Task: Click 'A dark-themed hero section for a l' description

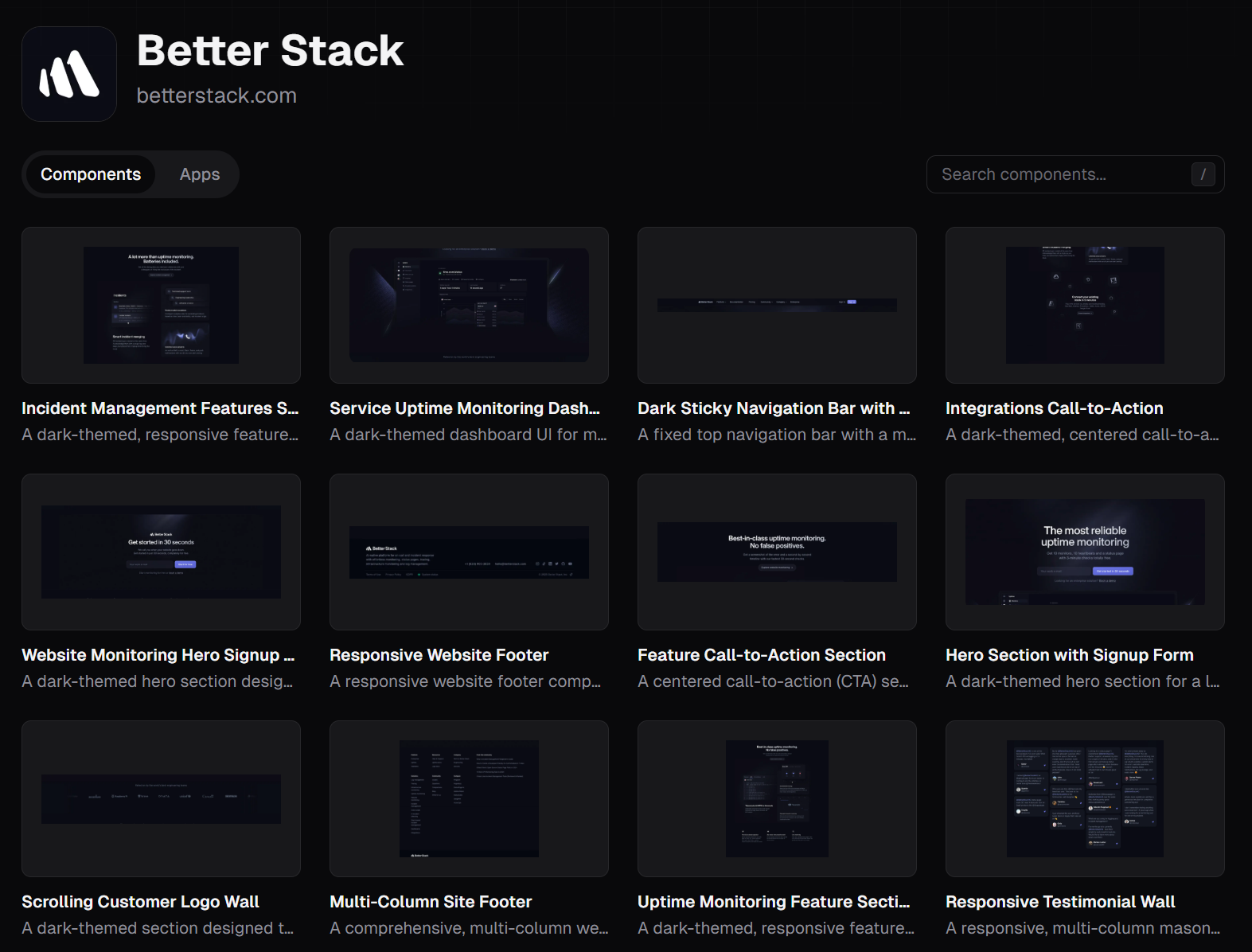Action: pos(1082,681)
